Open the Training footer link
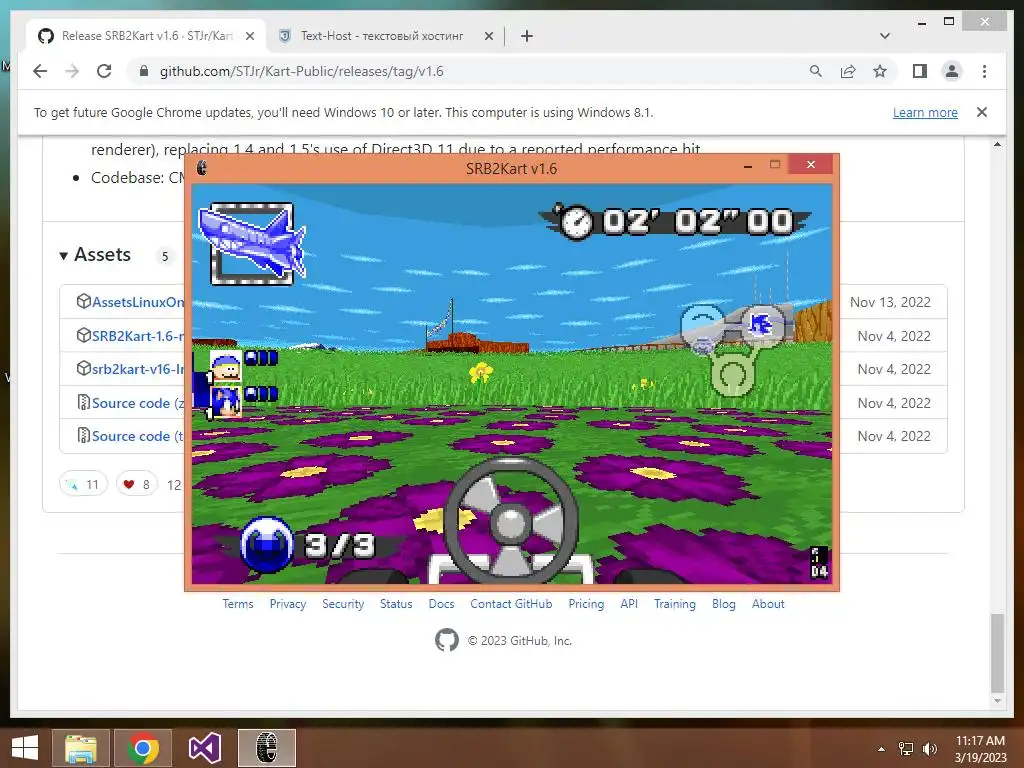The image size is (1024, 768). pos(675,603)
